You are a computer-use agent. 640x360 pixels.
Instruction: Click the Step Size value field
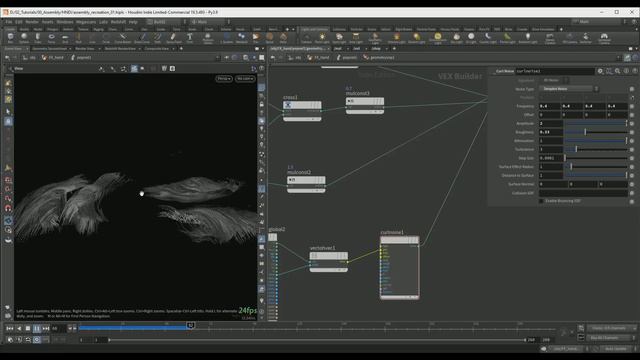(551, 158)
